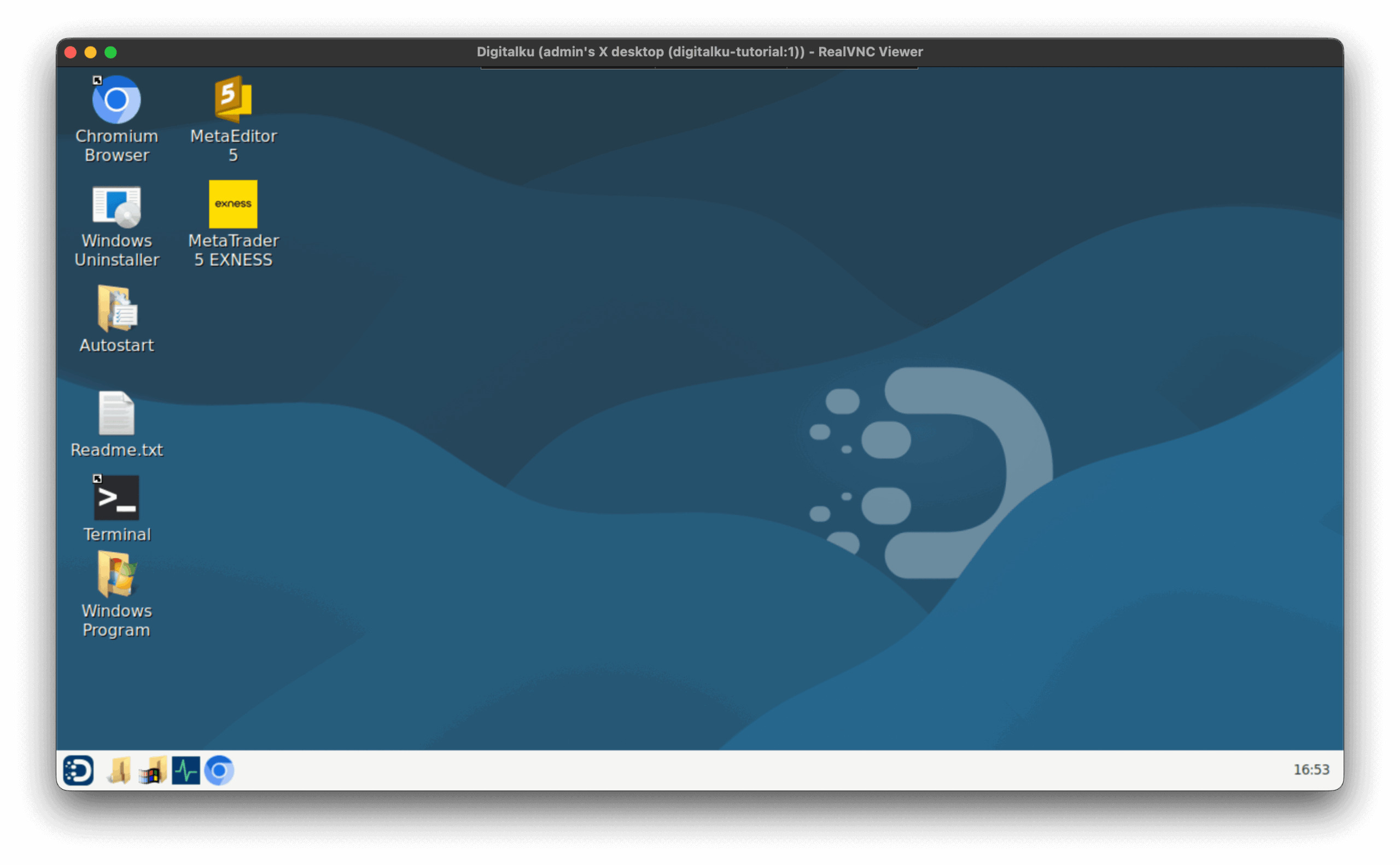This screenshot has width=1400, height=865.
Task: Click the Readme.txt file icon
Action: 116,413
